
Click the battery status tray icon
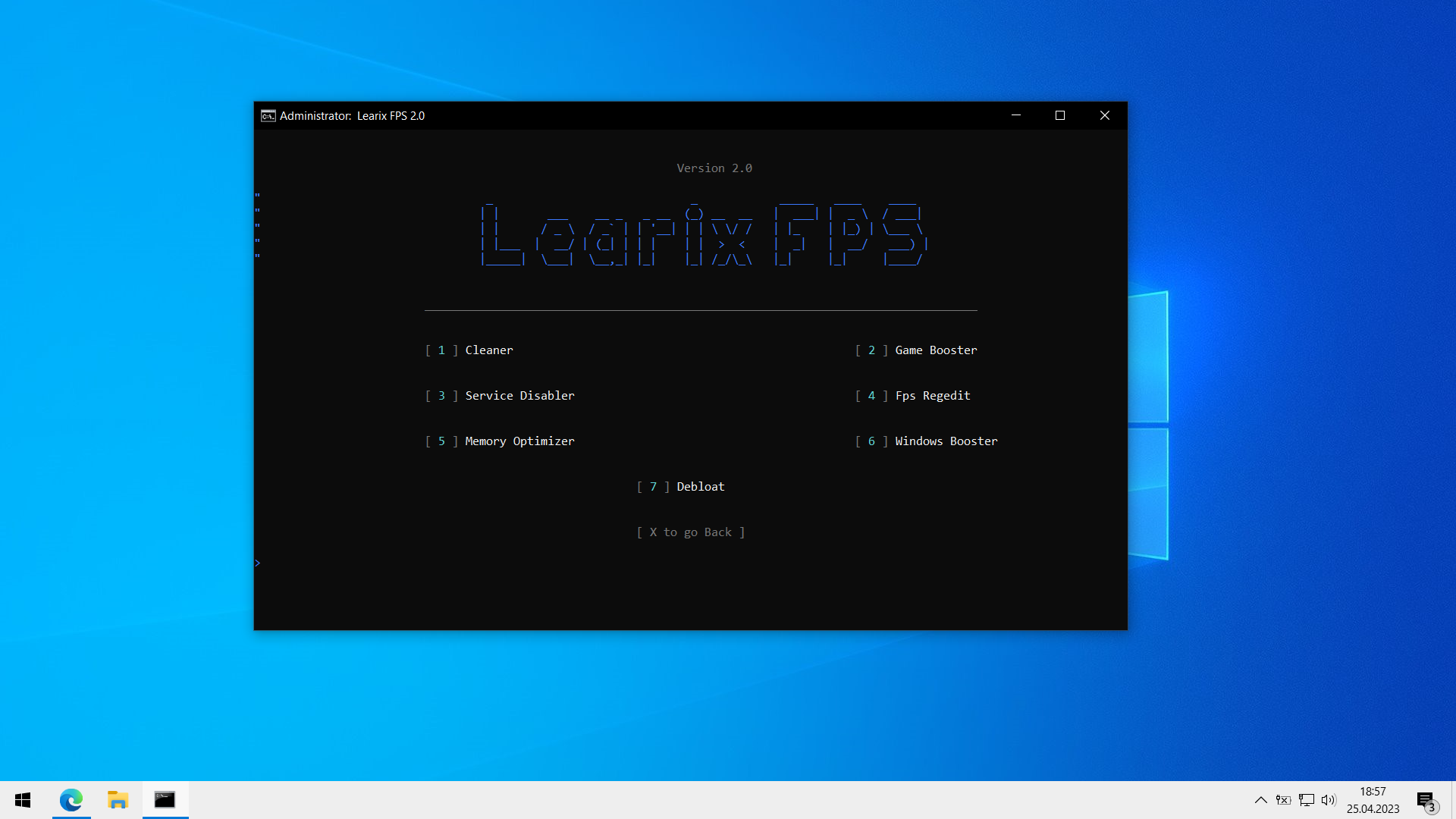pos(1283,800)
